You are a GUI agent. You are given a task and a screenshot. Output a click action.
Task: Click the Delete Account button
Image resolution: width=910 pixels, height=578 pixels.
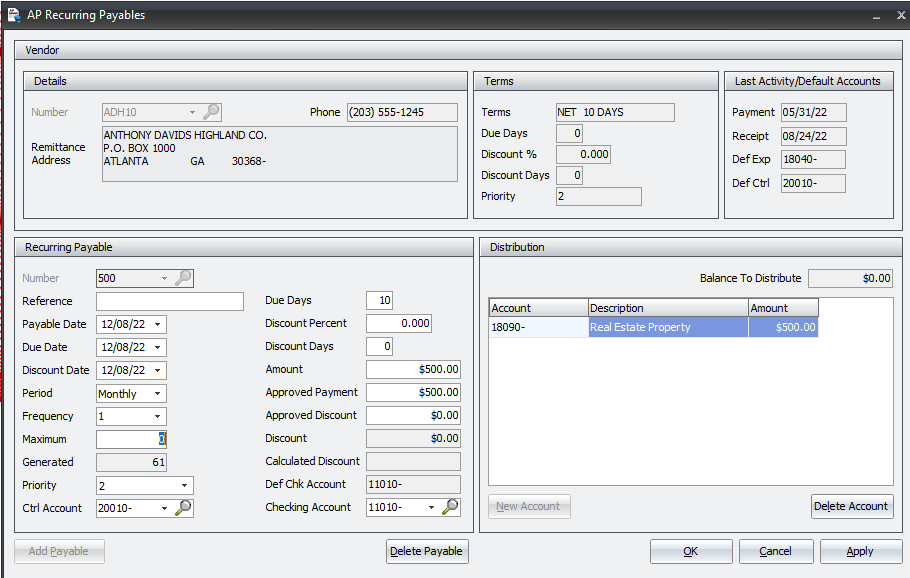click(852, 506)
